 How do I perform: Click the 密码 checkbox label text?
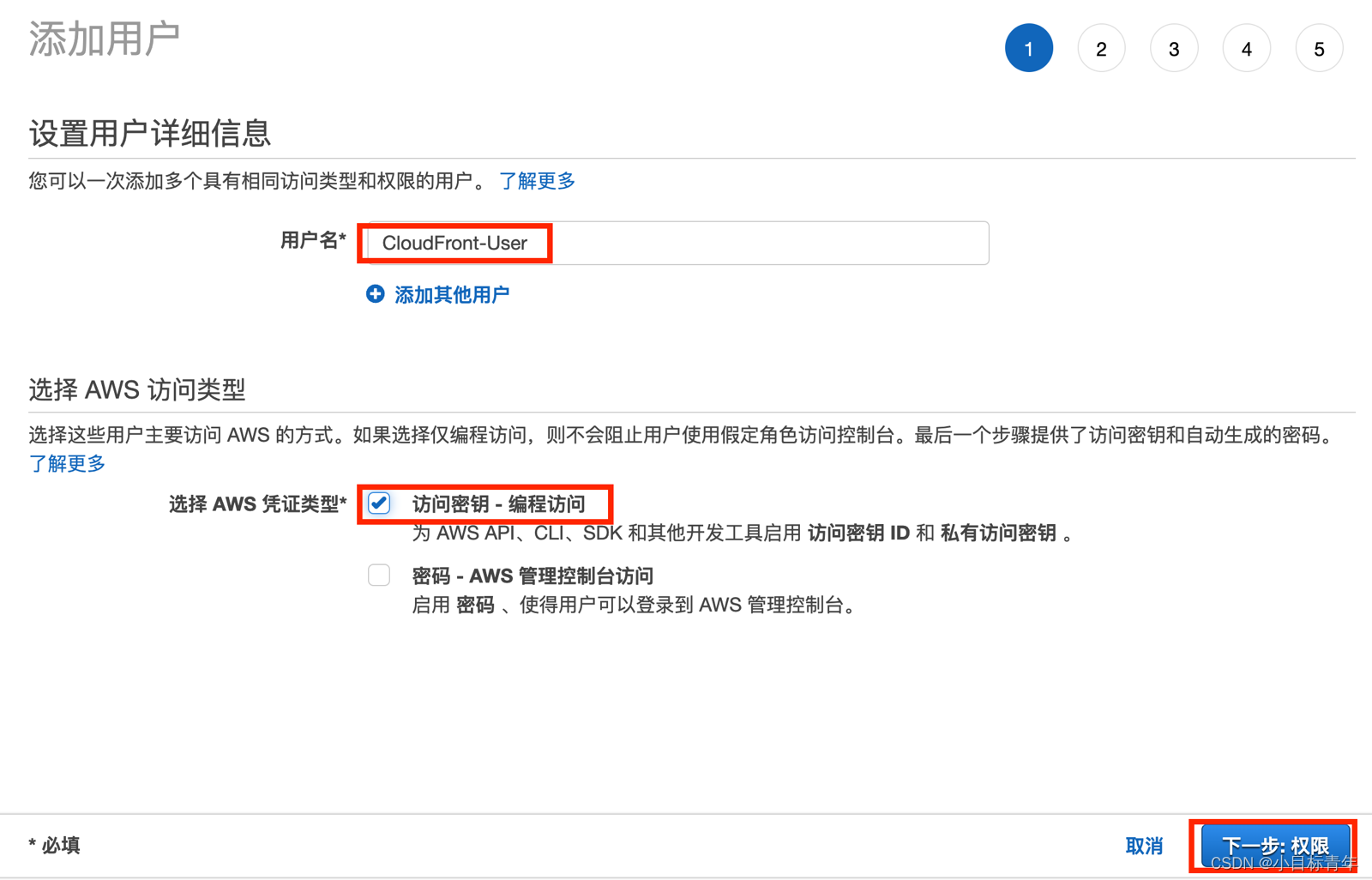532,576
